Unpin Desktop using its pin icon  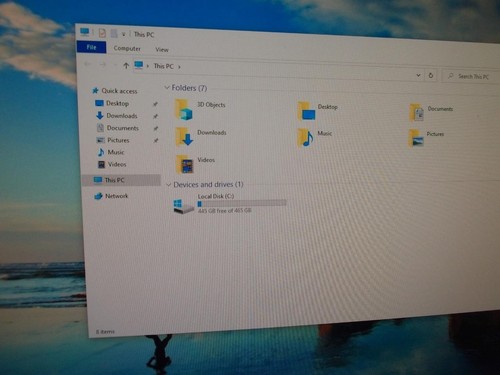[x=155, y=104]
